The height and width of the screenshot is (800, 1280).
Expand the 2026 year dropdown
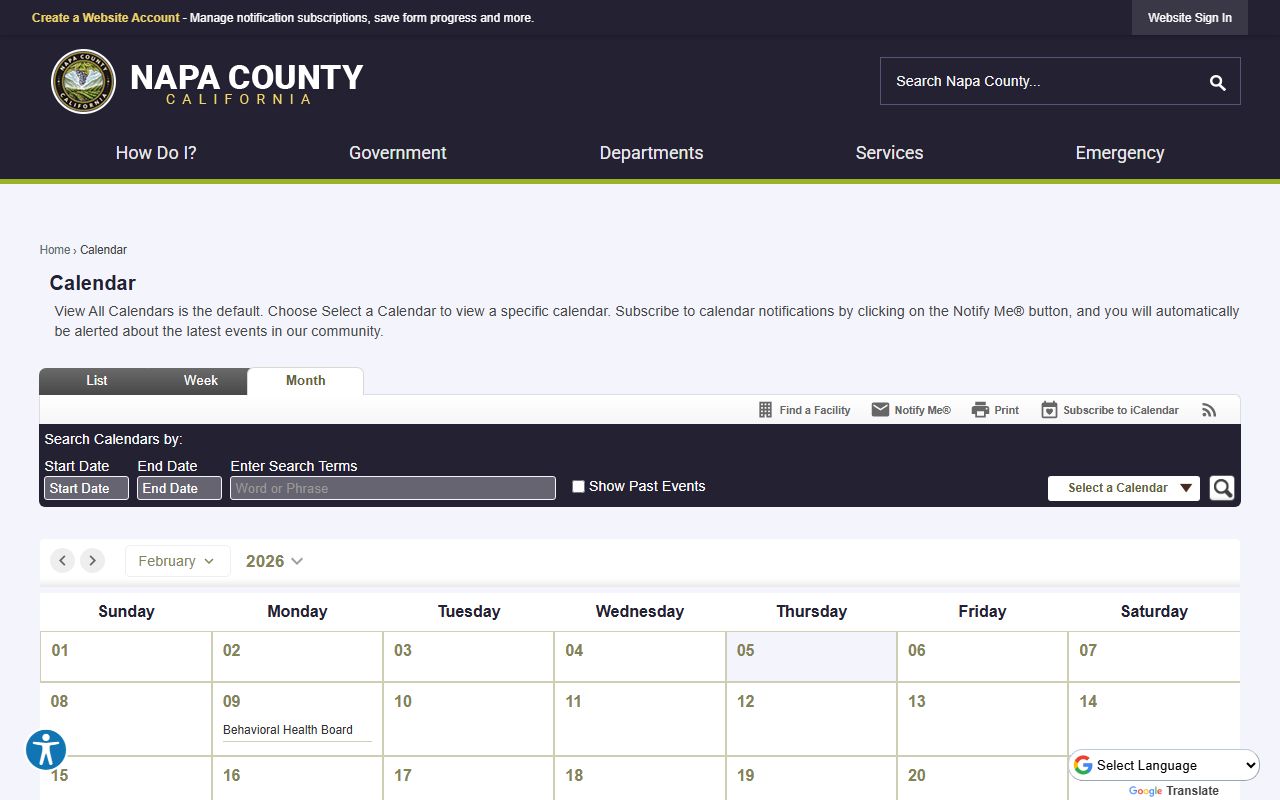tap(274, 561)
